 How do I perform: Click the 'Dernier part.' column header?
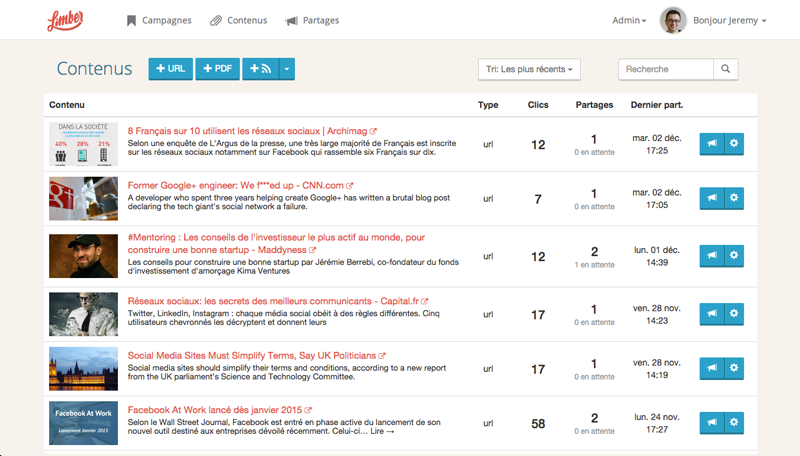657,105
